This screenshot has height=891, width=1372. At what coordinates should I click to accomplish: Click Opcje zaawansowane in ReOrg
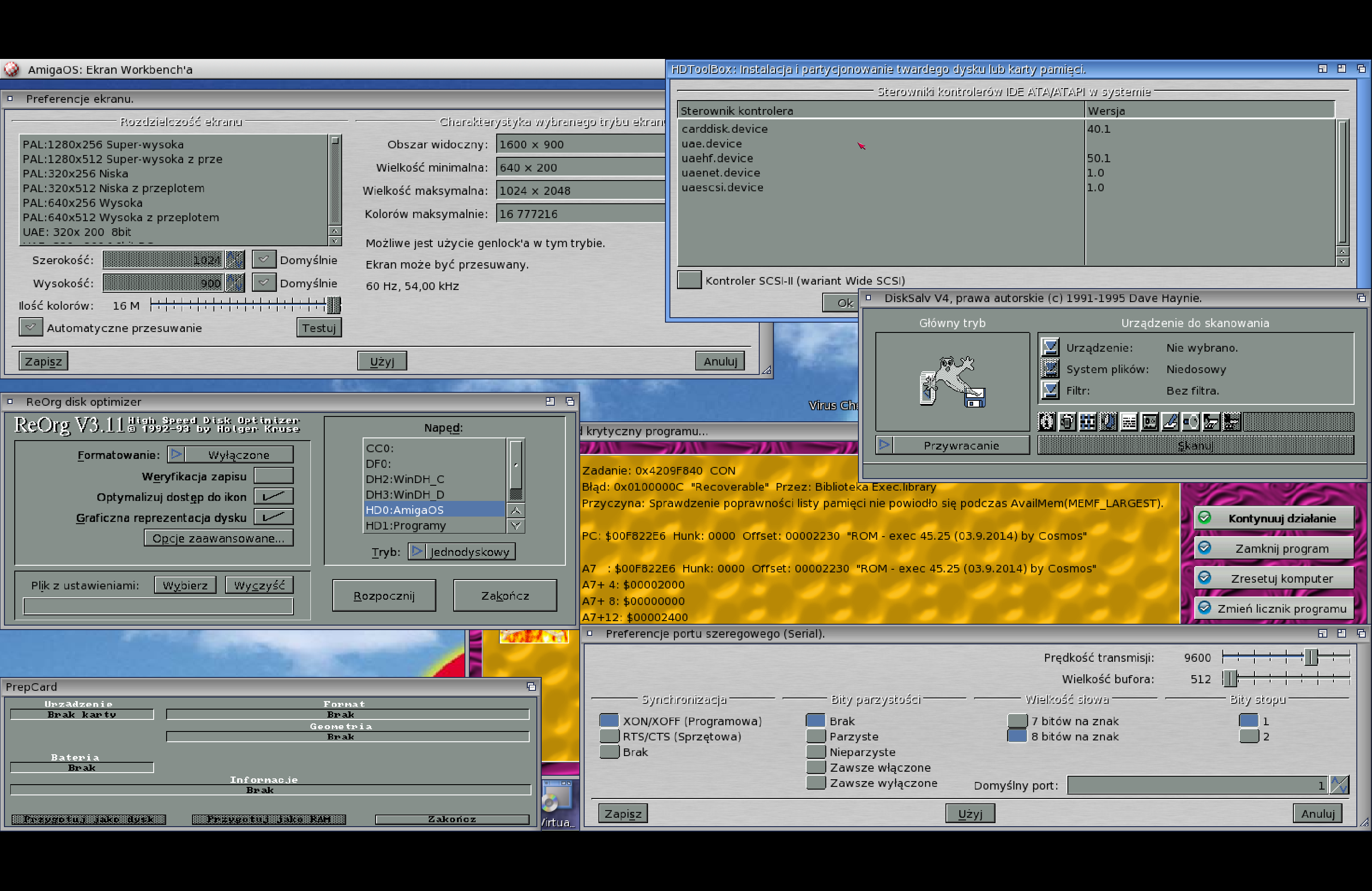pyautogui.click(x=218, y=538)
